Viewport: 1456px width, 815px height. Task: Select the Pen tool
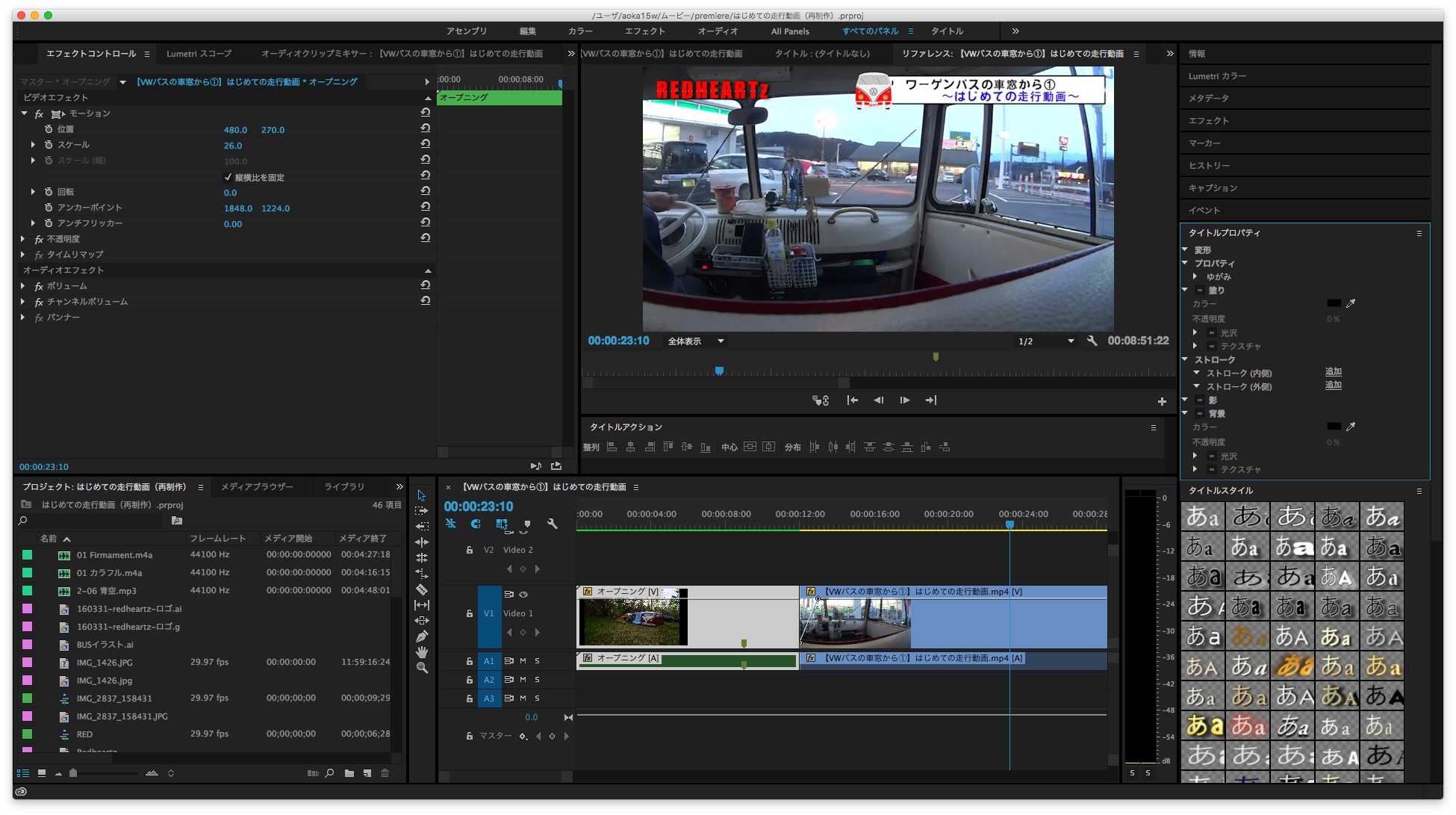point(422,636)
